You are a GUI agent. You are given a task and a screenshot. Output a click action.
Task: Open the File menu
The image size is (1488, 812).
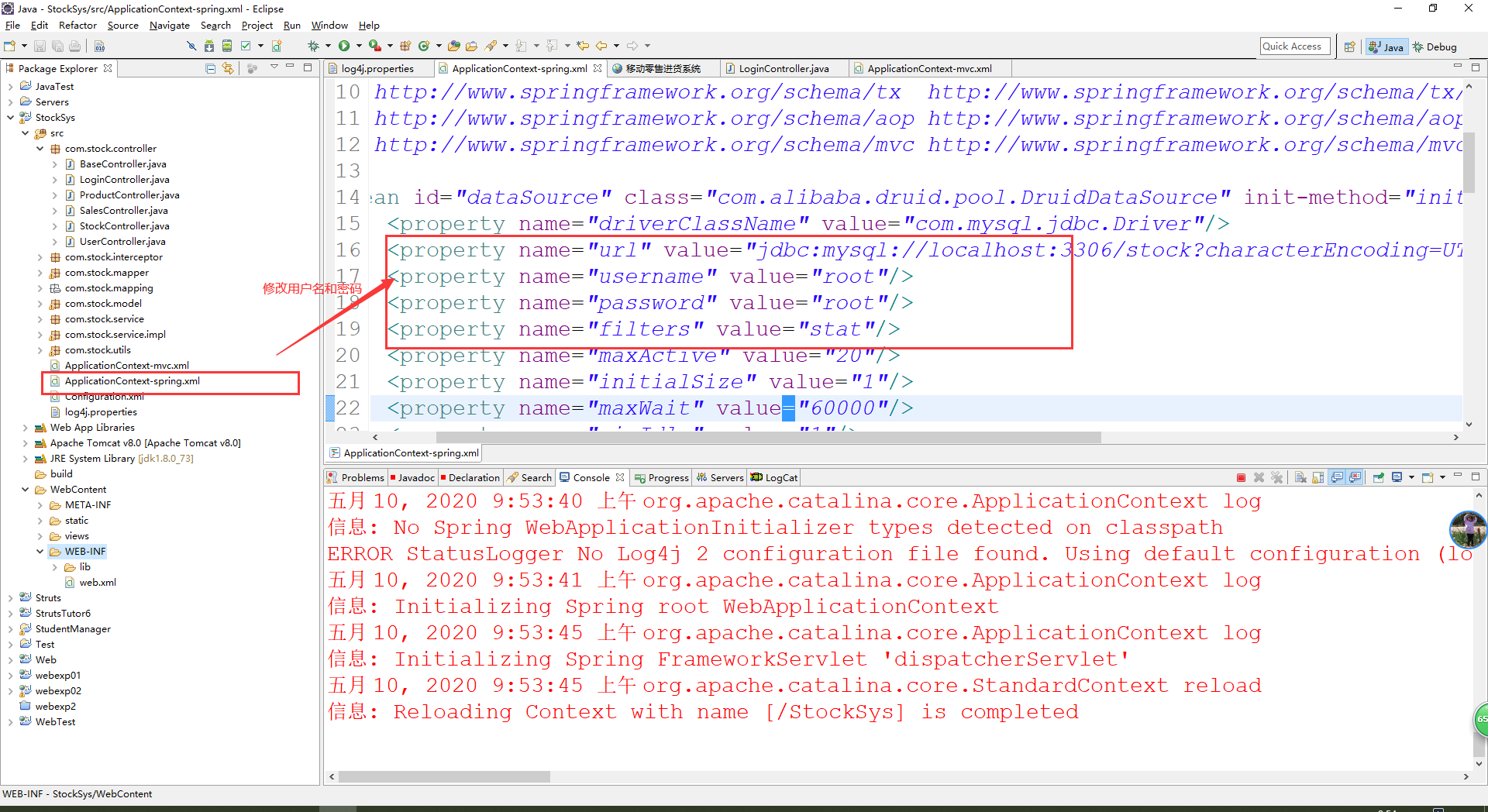12,26
